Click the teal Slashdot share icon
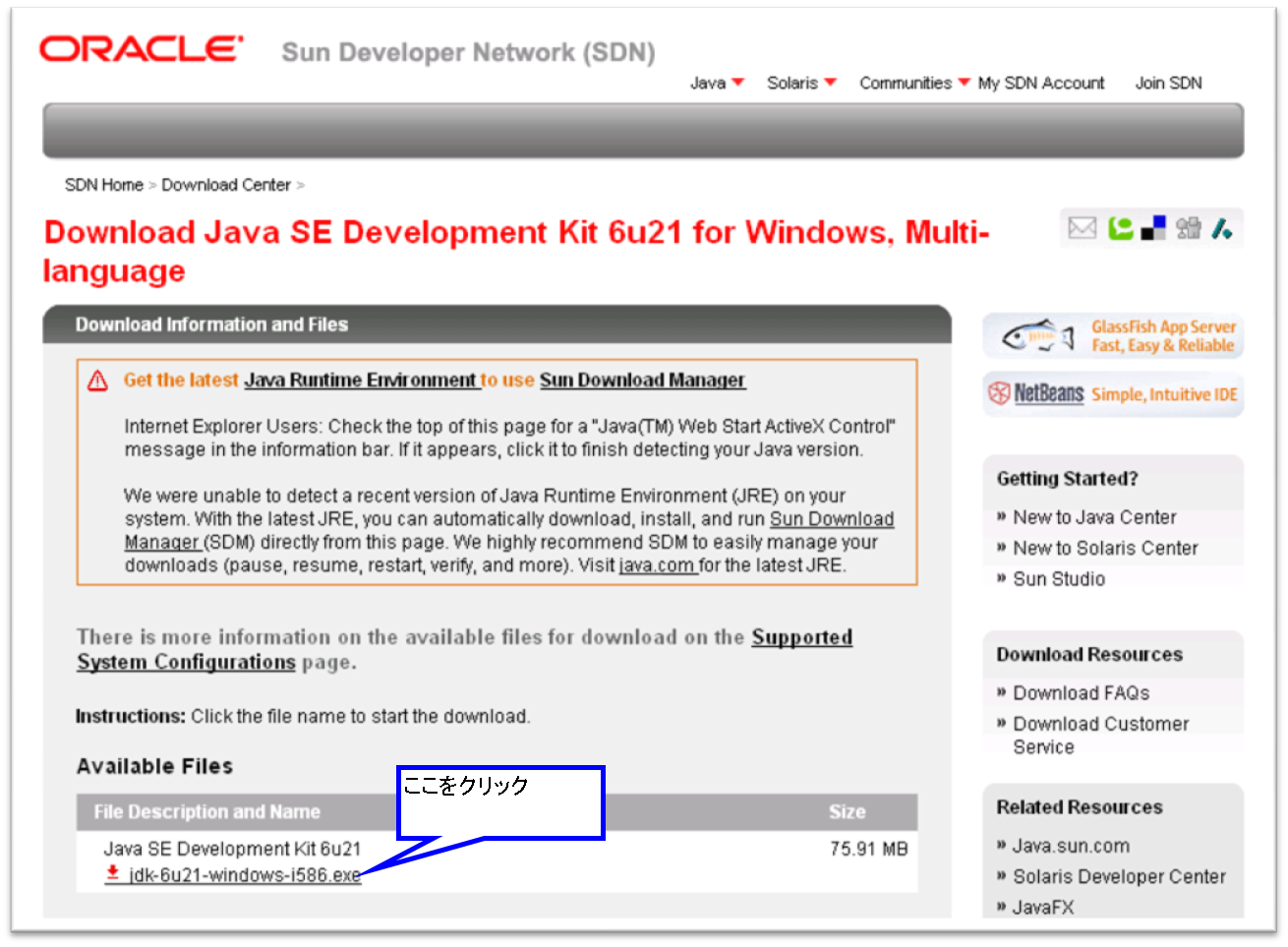The width and height of the screenshot is (1288, 947). 1222,228
